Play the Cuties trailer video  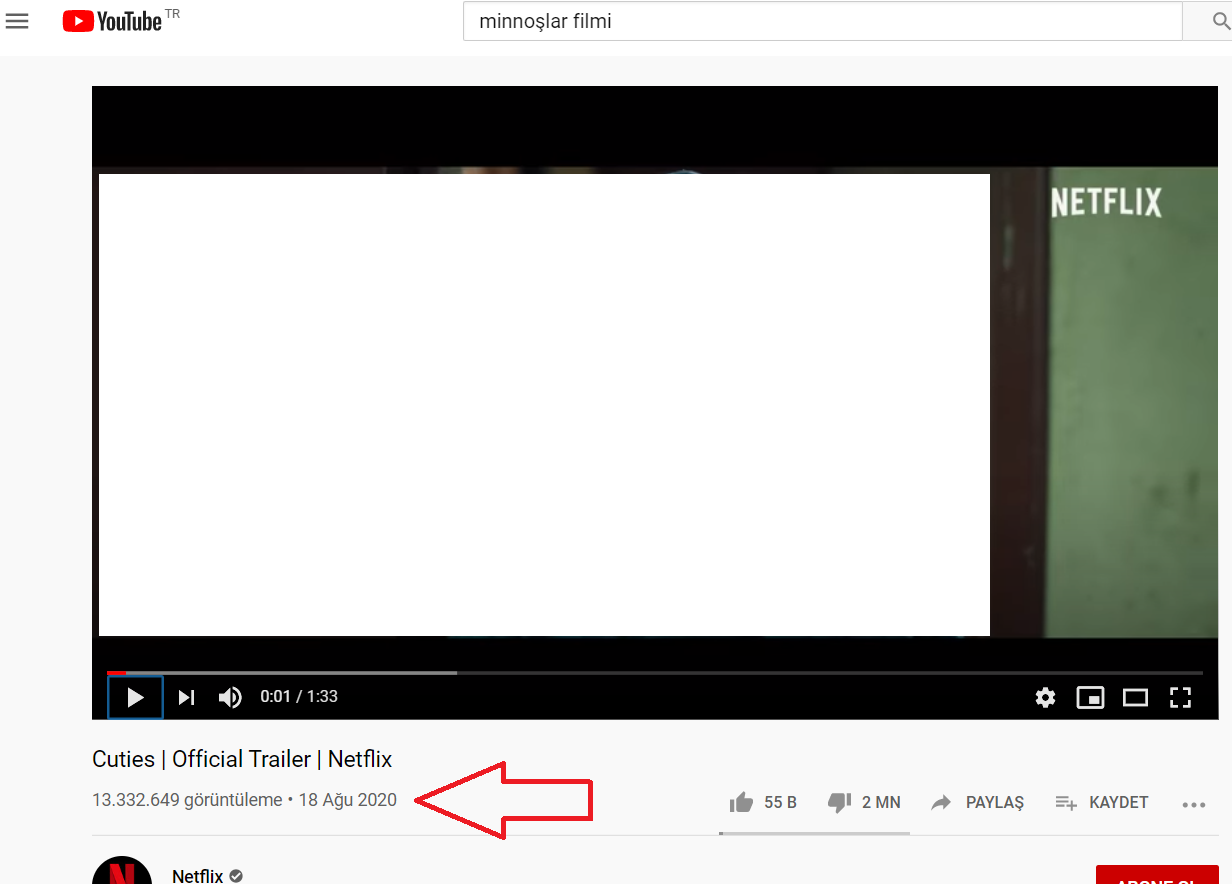tap(136, 697)
